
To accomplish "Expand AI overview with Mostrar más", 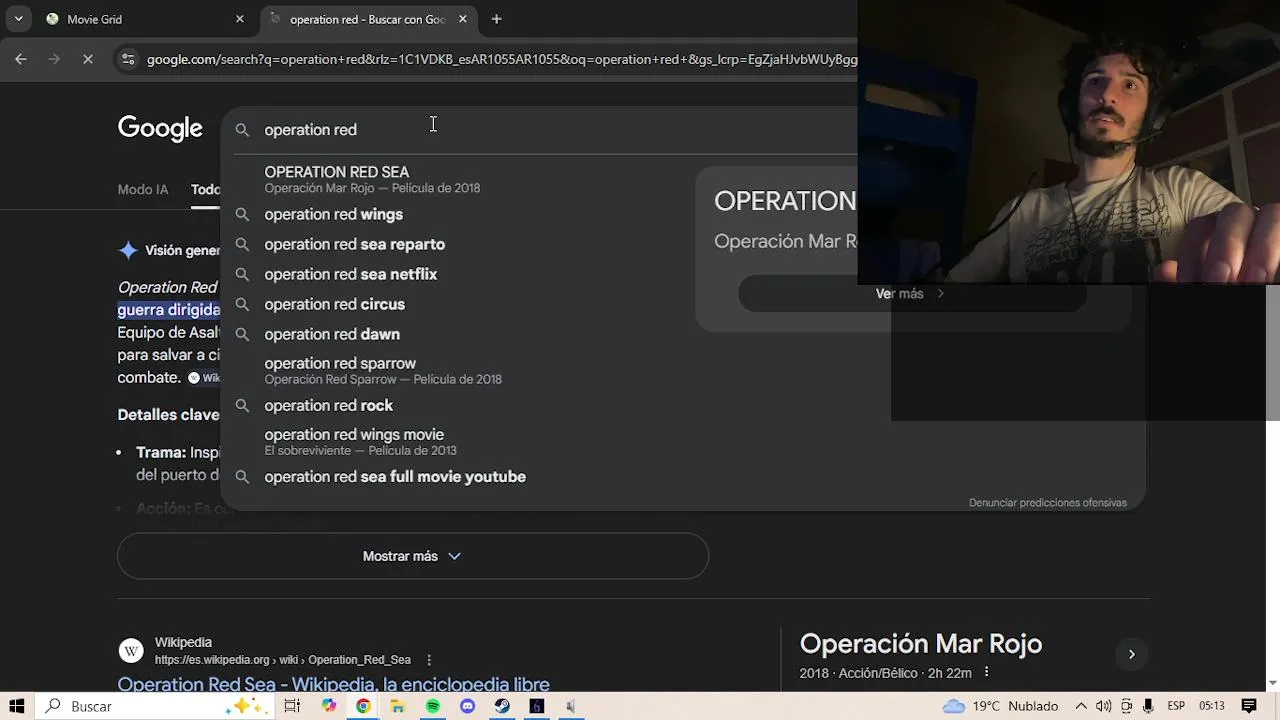I will click(413, 556).
